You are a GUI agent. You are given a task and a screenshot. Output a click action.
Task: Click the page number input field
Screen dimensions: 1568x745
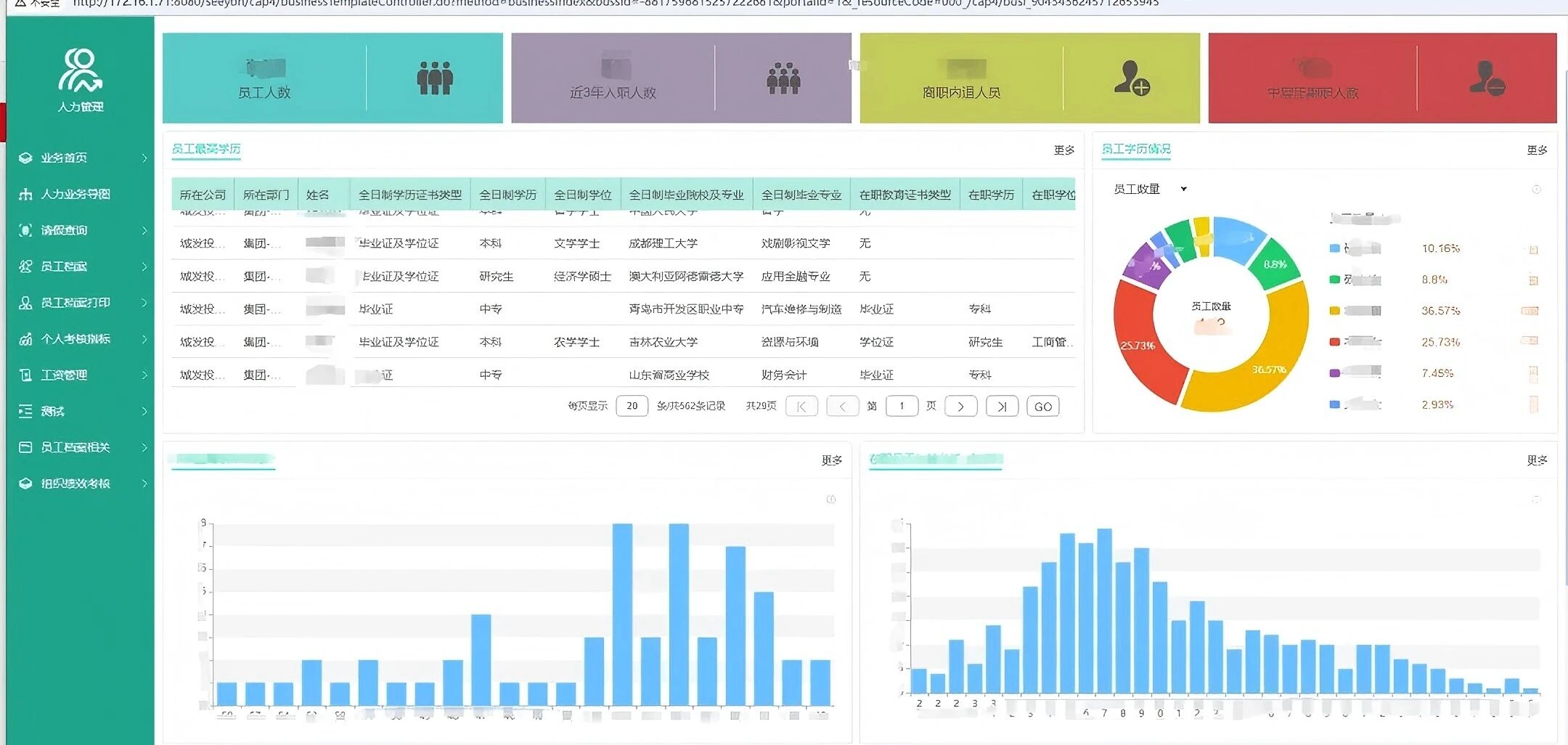[902, 407]
